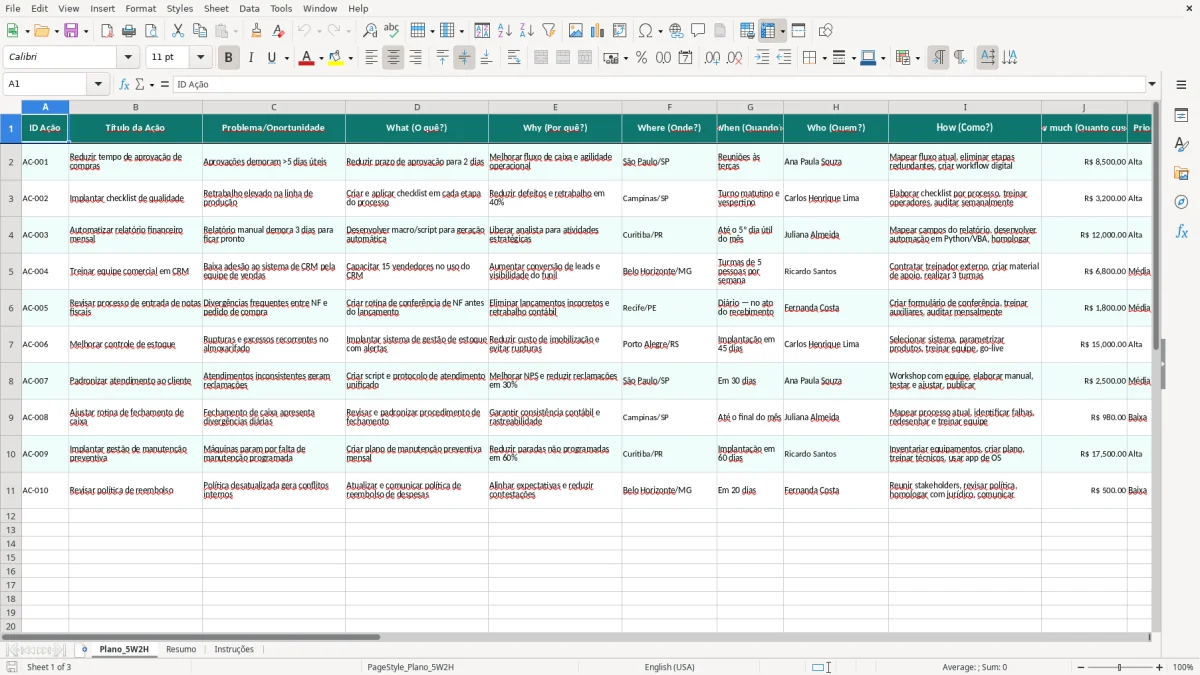Click the Font Color red swatch
Screen dimensions: 1200x675
coord(306,58)
